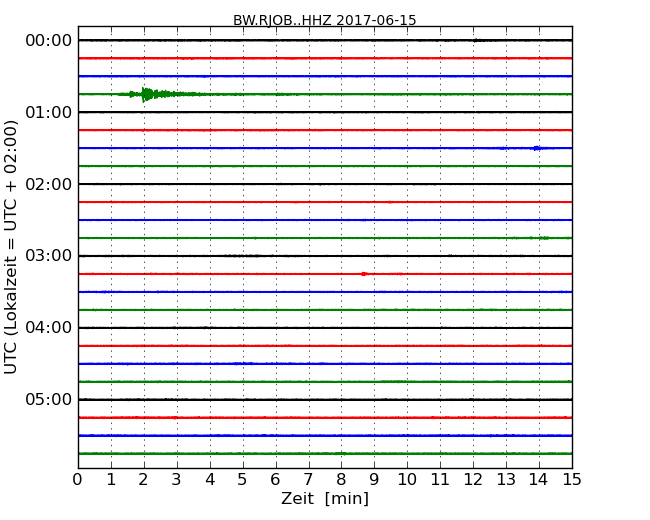Select the 00:00 hour tick label
Image resolution: width=650 pixels, height=520 pixels.
pyautogui.click(x=49, y=41)
